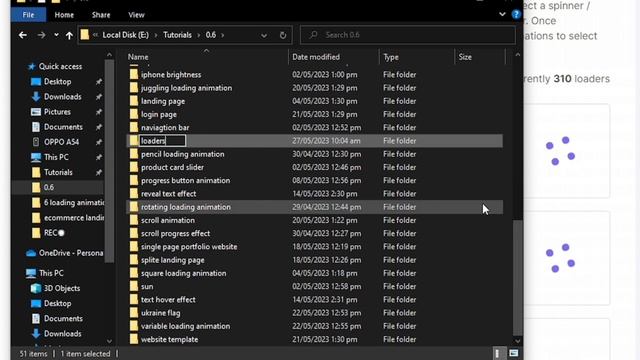Open 6 loading animation folder in sidebar
Screen dimensions: 640x360
[73, 202]
